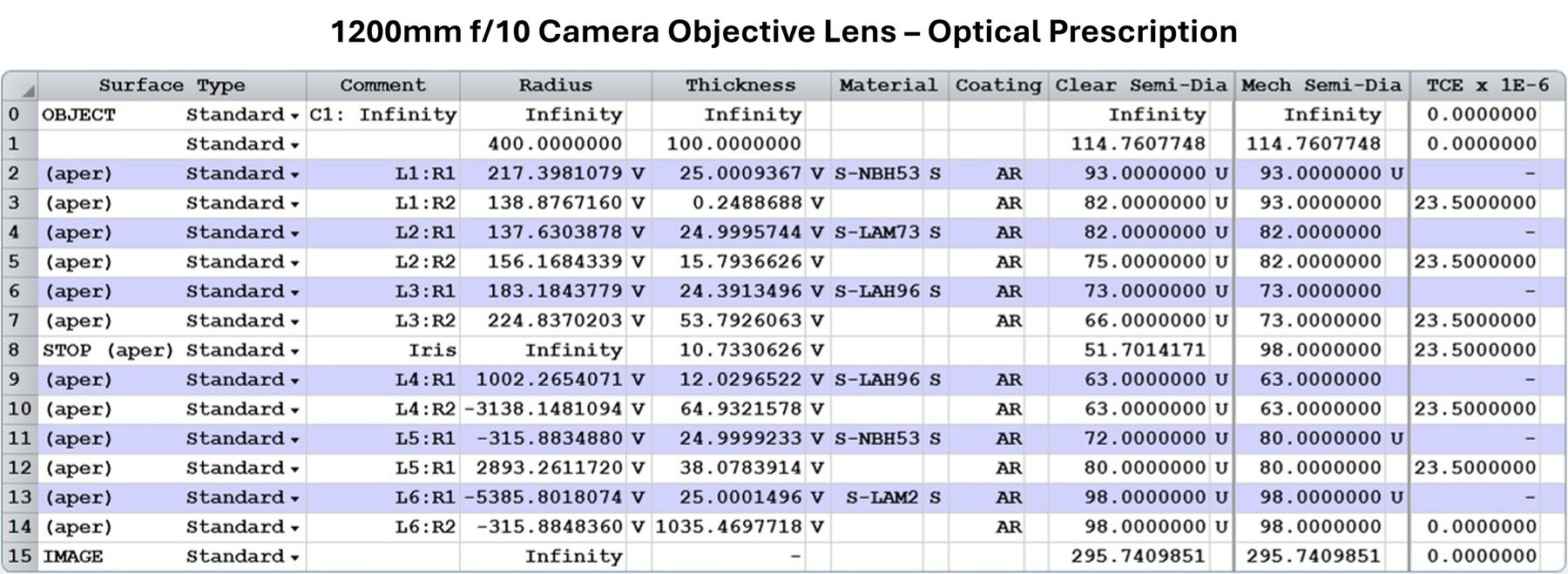Expand the Surface Type dropdown on STOP surface 8

click(295, 352)
